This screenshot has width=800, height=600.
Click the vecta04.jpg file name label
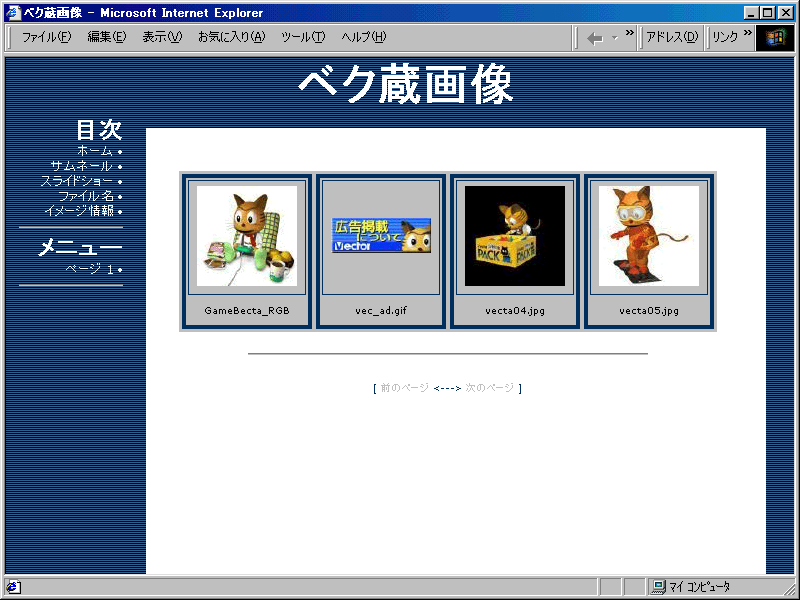click(515, 310)
